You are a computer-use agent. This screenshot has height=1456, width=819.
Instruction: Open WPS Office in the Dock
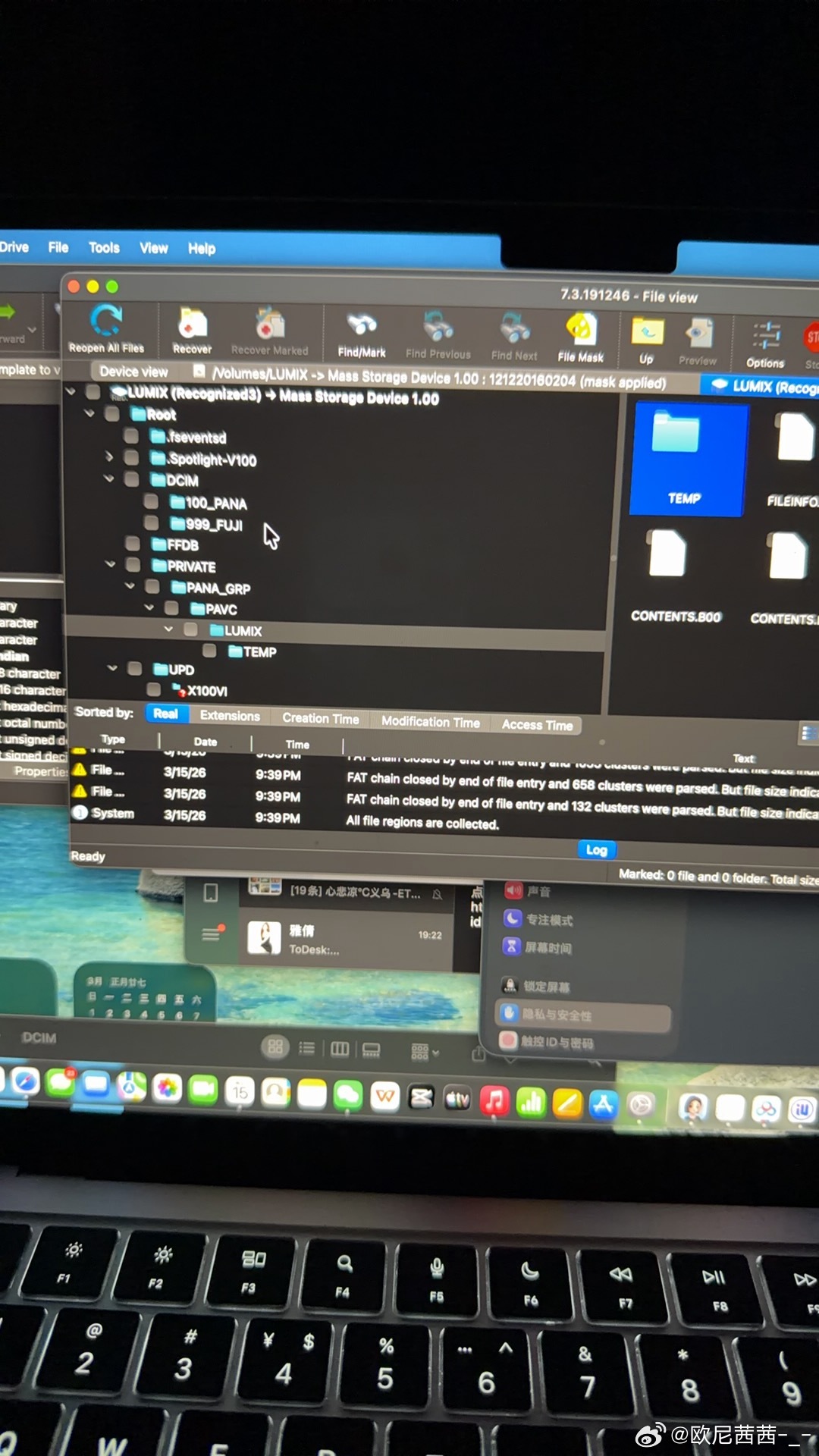point(385,1097)
